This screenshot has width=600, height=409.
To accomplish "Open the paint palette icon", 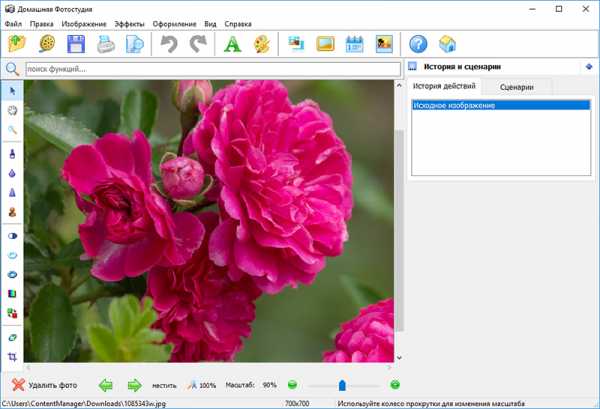I will [261, 44].
